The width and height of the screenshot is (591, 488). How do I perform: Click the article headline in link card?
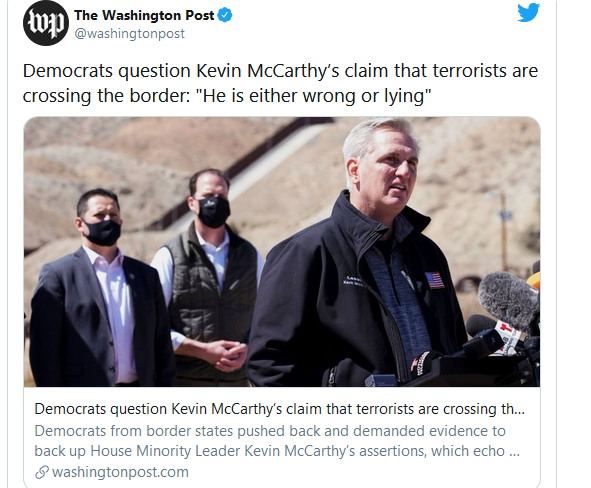[x=279, y=409]
